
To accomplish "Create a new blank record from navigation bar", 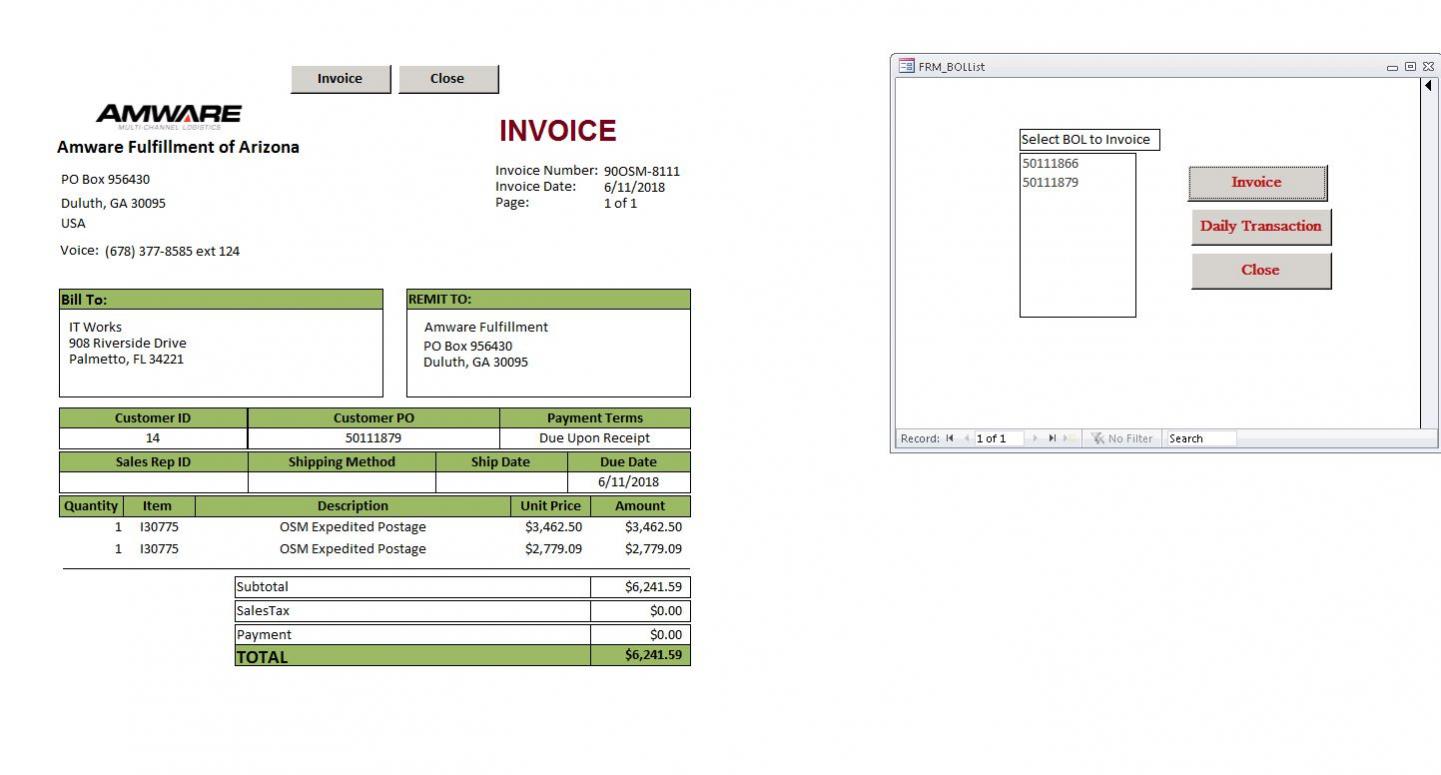I will [1071, 438].
